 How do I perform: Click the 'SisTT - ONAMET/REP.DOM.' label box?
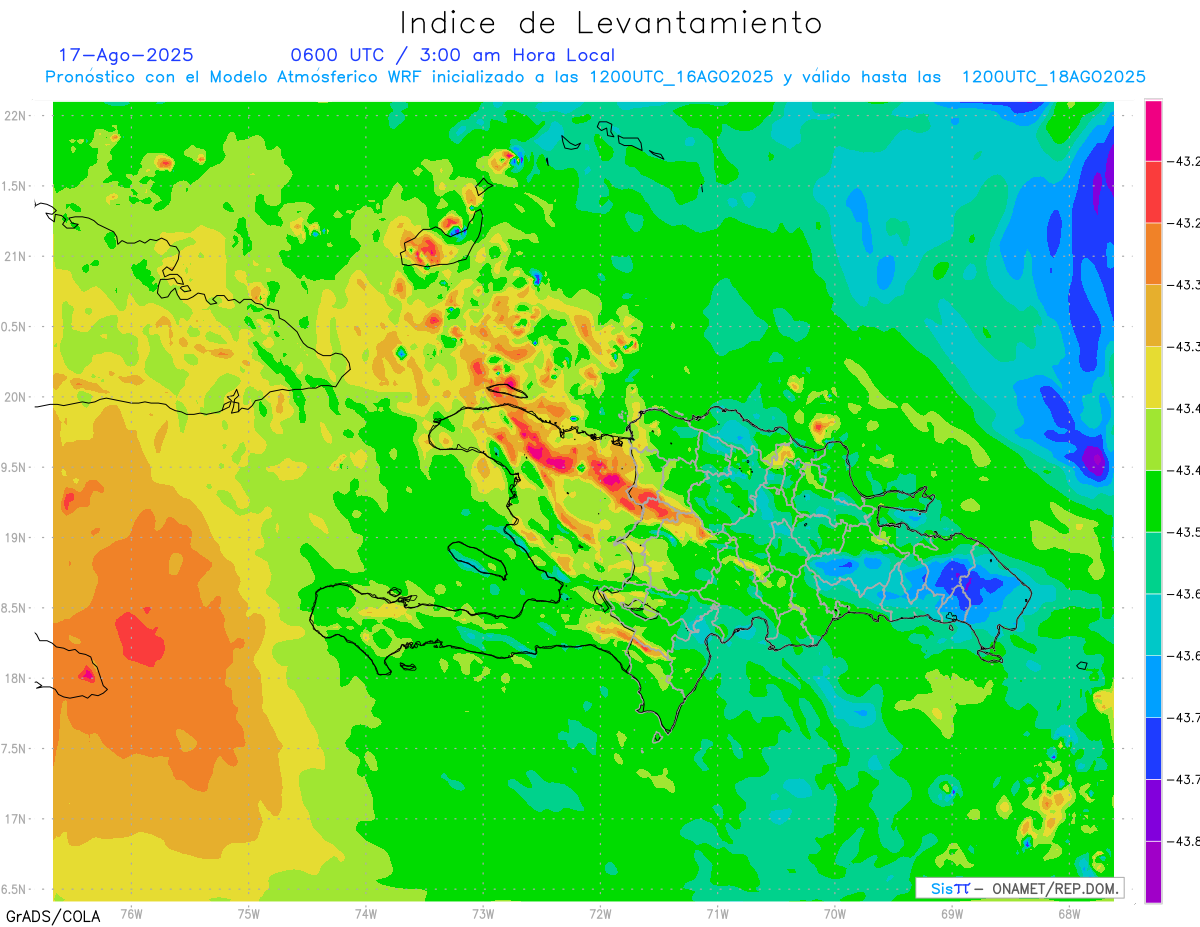[1019, 888]
